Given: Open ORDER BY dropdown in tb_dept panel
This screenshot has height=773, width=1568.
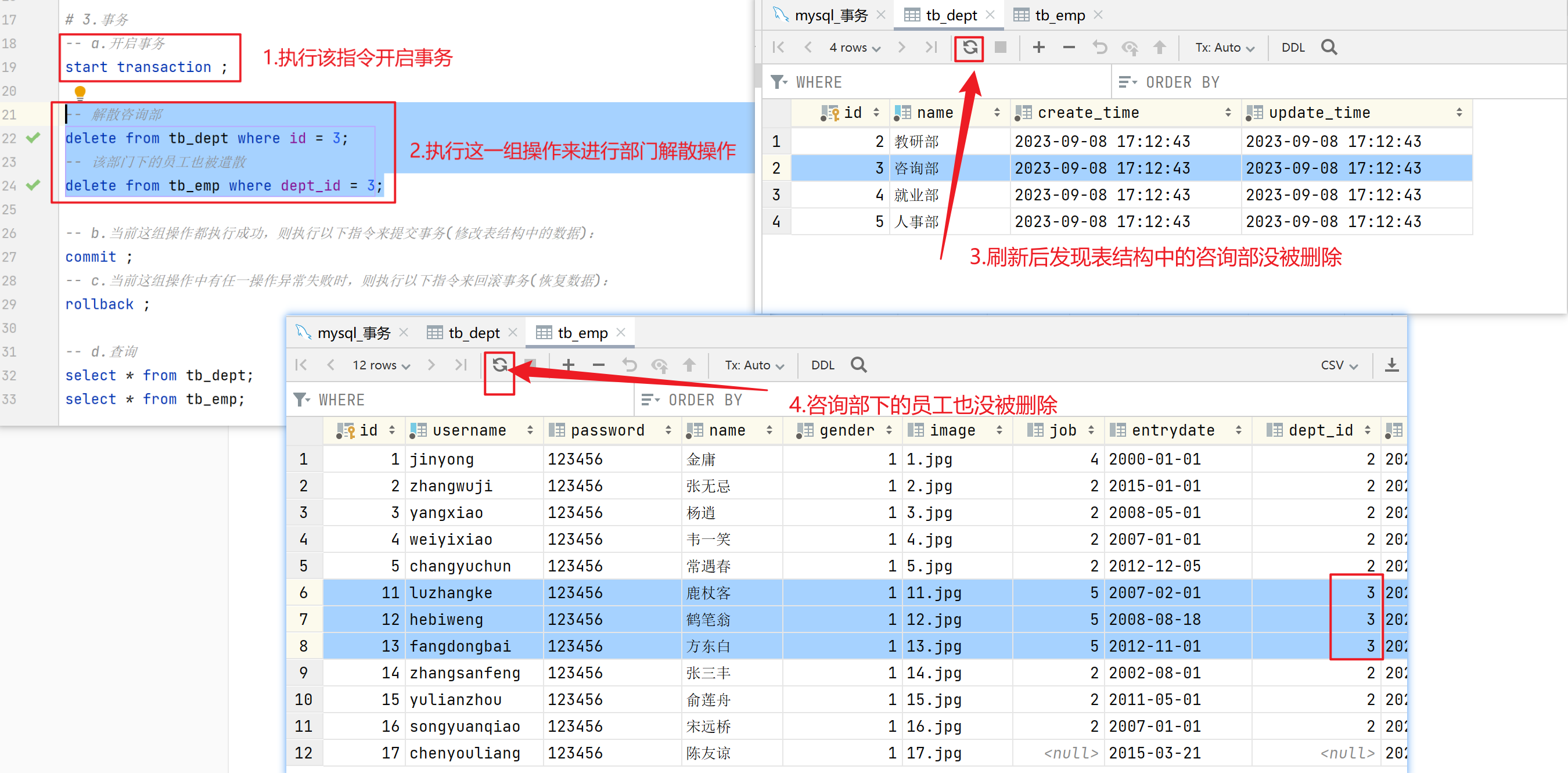Looking at the screenshot, I should tap(1128, 81).
